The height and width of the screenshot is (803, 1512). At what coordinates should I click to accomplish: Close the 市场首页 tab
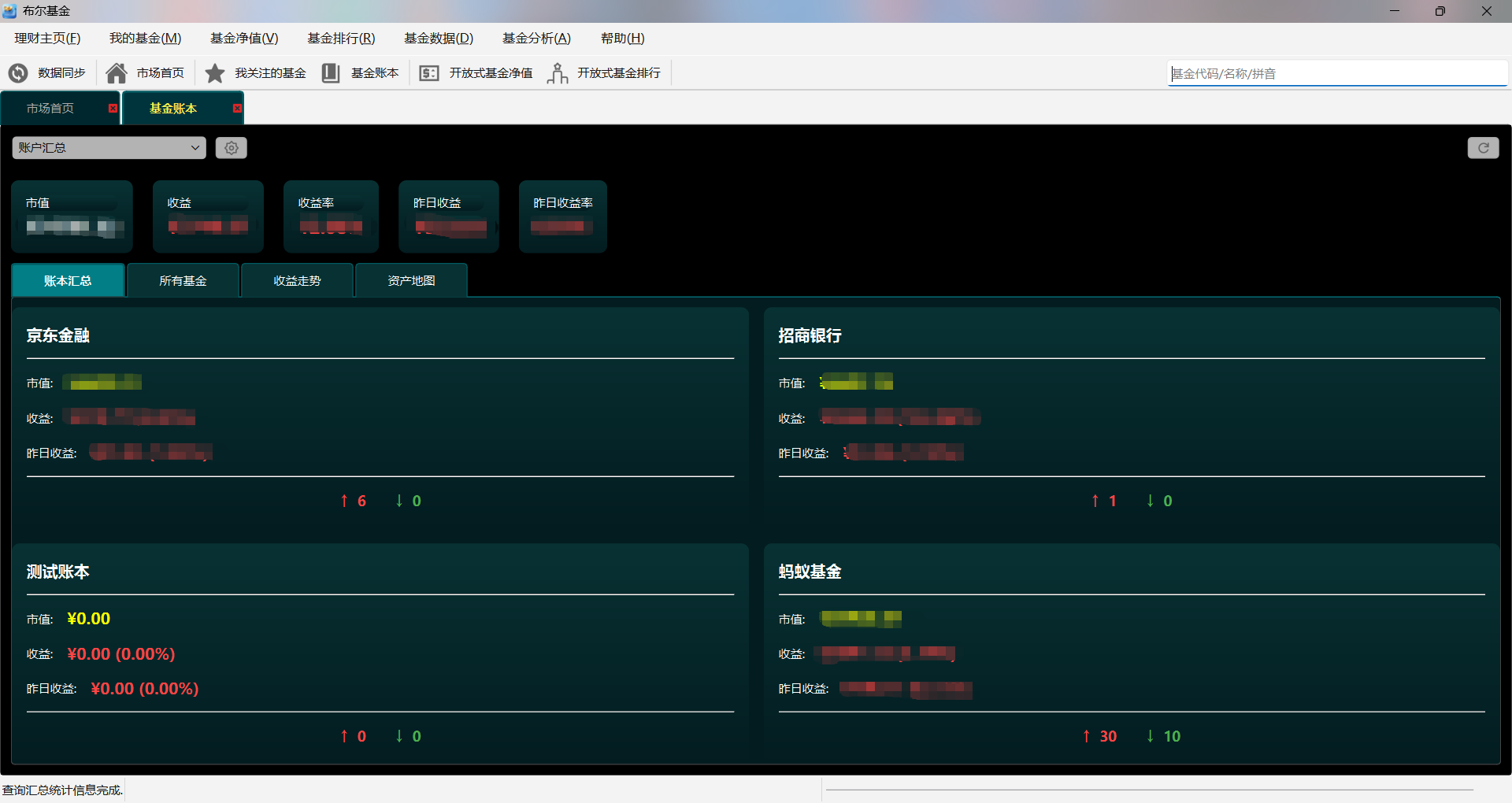coord(113,109)
